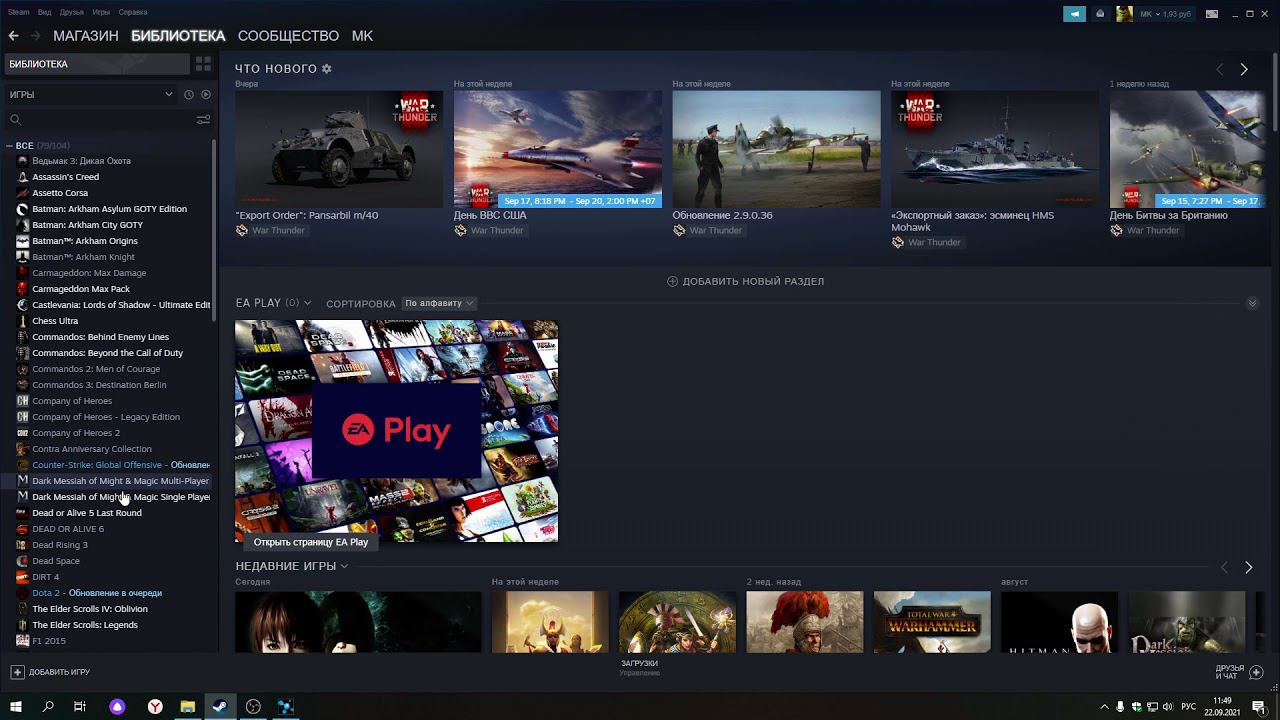This screenshot has width=1280, height=720.
Task: Open the Steam announcements megaphone button
Action: [x=1074, y=14]
